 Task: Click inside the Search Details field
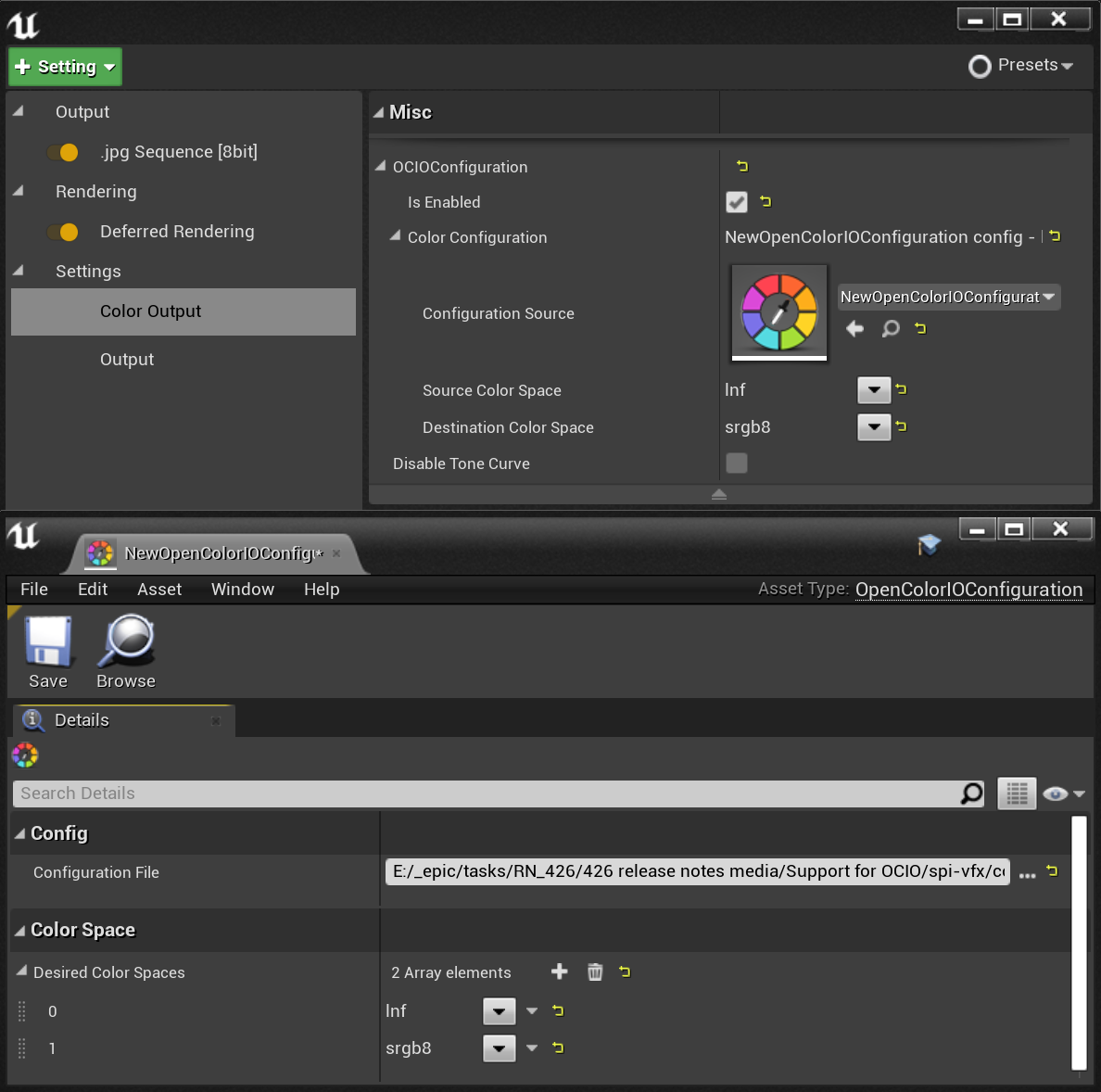tap(371, 794)
